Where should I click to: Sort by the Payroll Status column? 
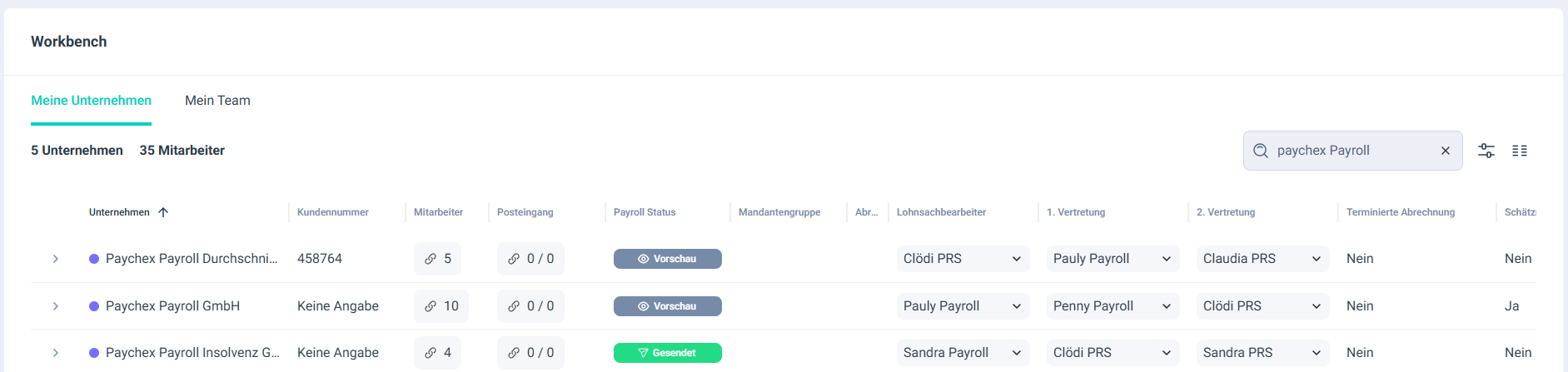[x=645, y=212]
